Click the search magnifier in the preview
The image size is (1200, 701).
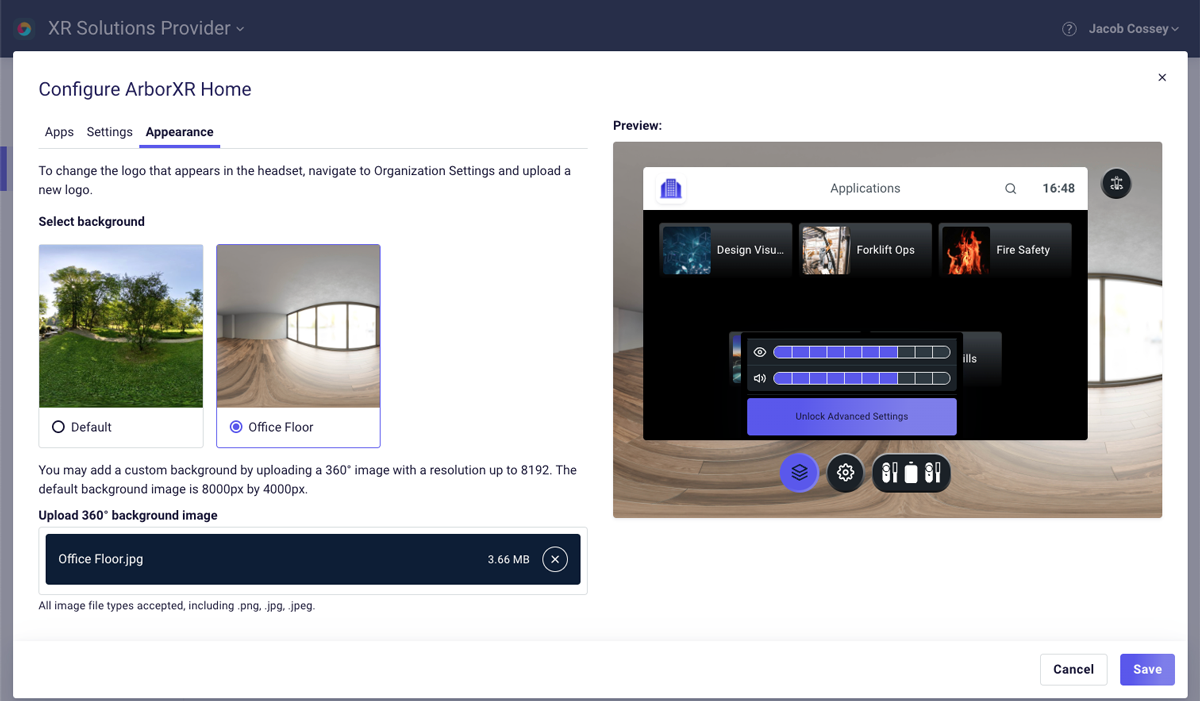pyautogui.click(x=1011, y=188)
